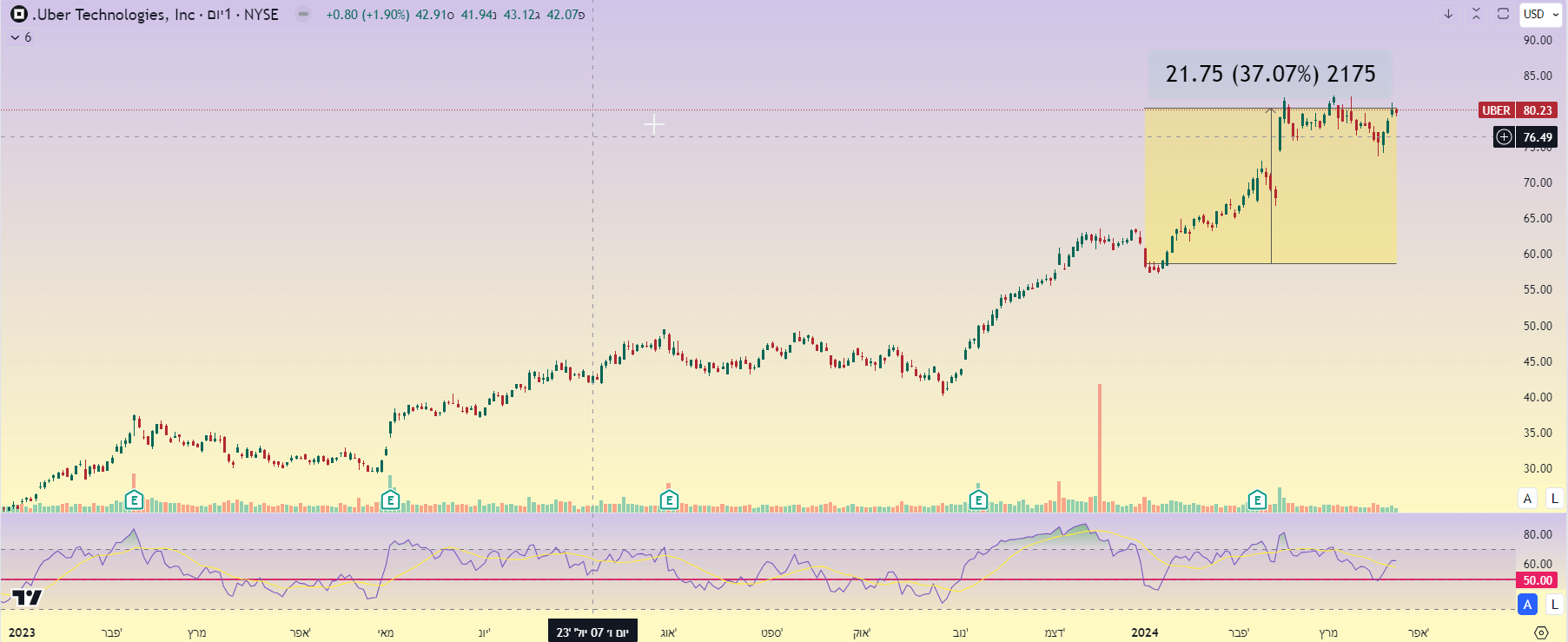The width and height of the screenshot is (1568, 642).
Task: Toggle log scale L on main price pane
Action: pos(1555,499)
